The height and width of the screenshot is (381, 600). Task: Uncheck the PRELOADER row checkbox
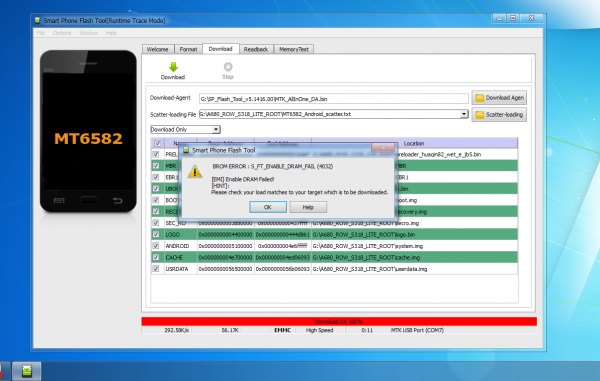click(x=156, y=155)
